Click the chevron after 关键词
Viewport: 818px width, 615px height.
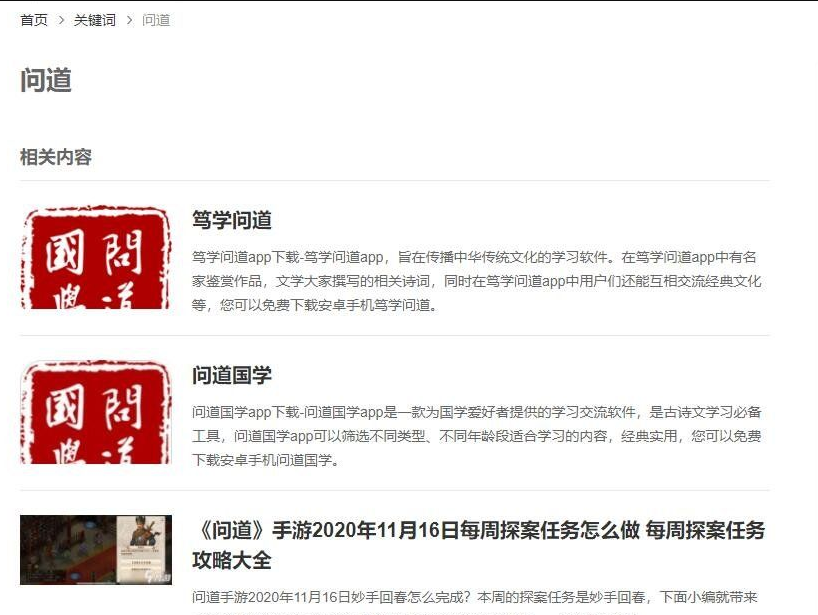(129, 20)
